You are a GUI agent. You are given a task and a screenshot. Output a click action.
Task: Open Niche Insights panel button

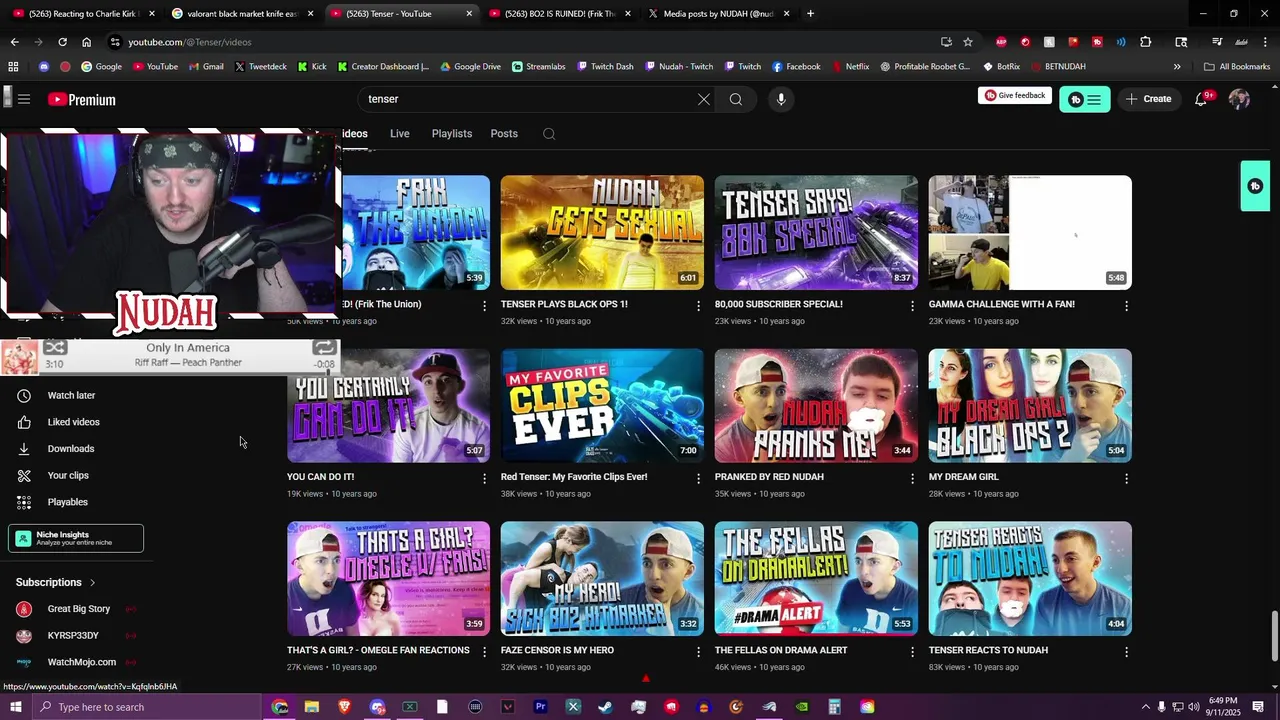click(76, 538)
